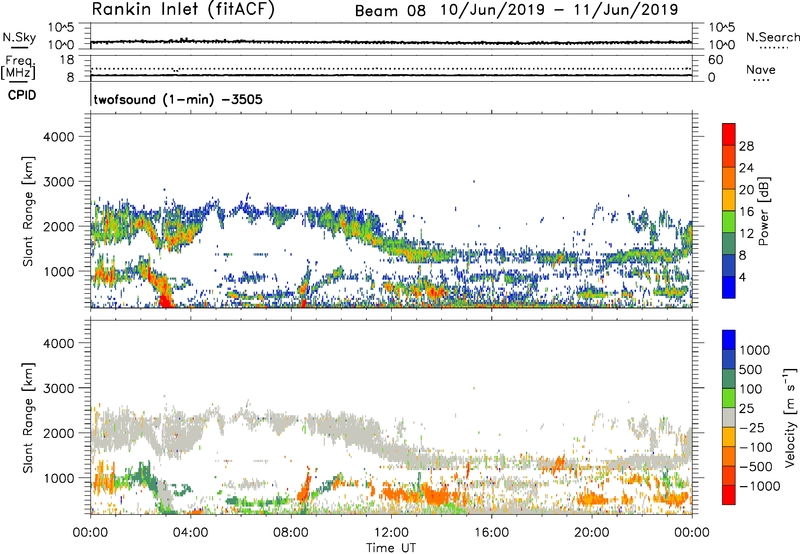Pick the light green Power segment between 12 and 16
This screenshot has width=800, height=554.
click(x=729, y=222)
